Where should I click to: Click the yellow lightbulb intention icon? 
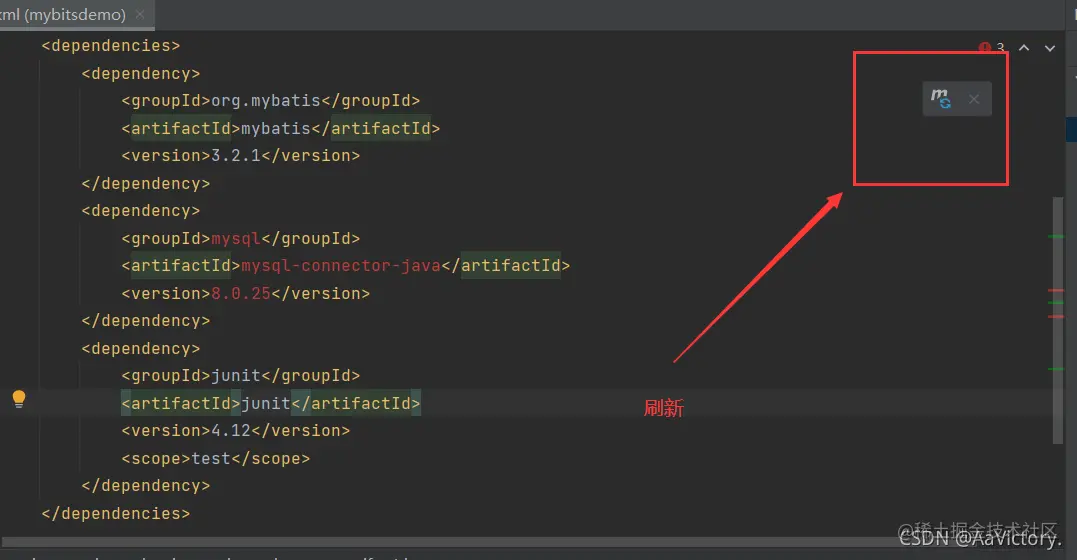(19, 399)
